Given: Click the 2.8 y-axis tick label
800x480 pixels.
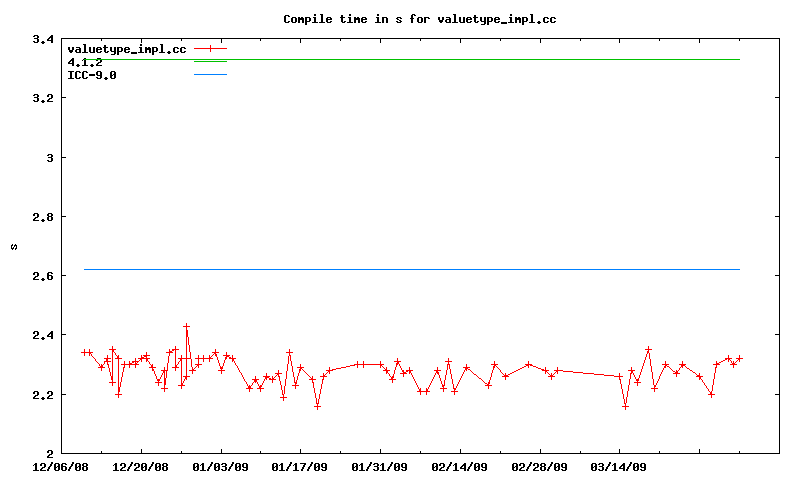Looking at the screenshot, I should tap(43, 217).
